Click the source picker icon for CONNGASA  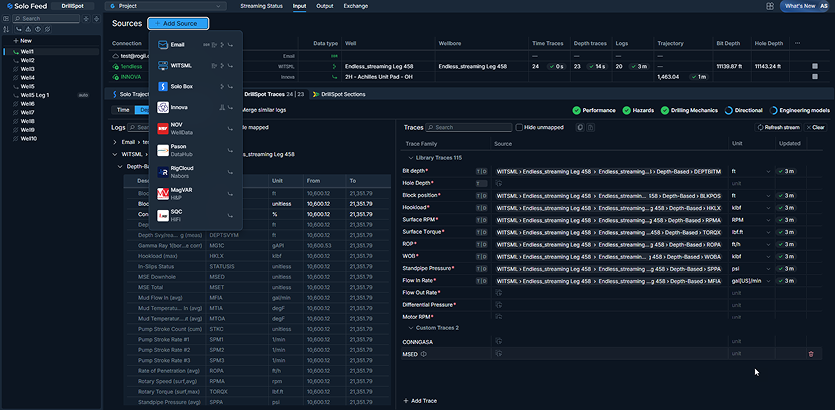[499, 341]
